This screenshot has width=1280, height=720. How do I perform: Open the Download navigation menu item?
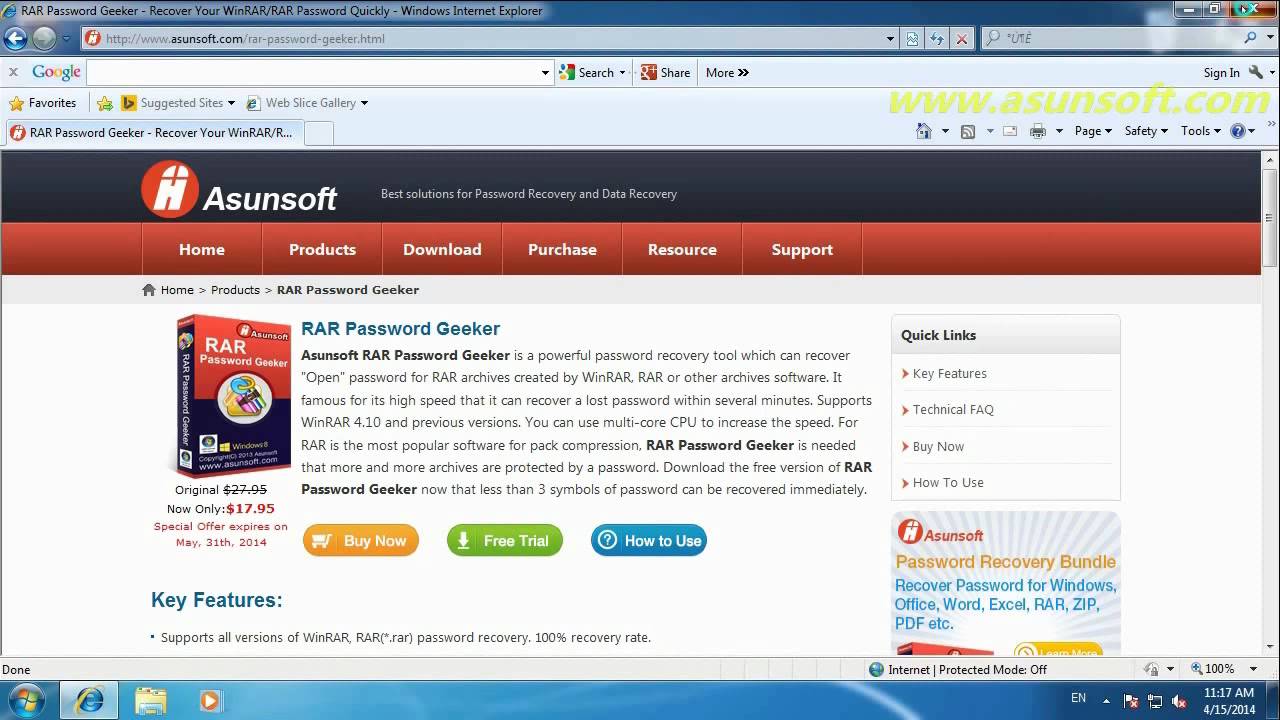[x=442, y=250]
